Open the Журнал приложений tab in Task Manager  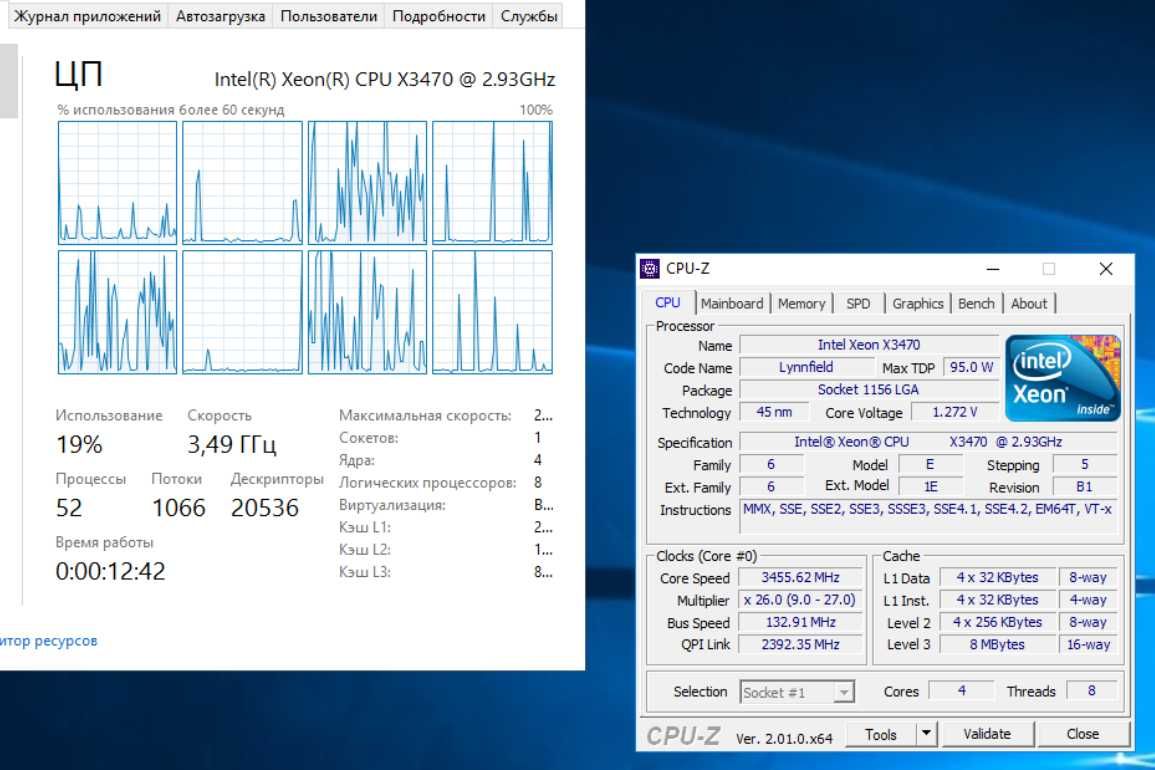pos(87,16)
